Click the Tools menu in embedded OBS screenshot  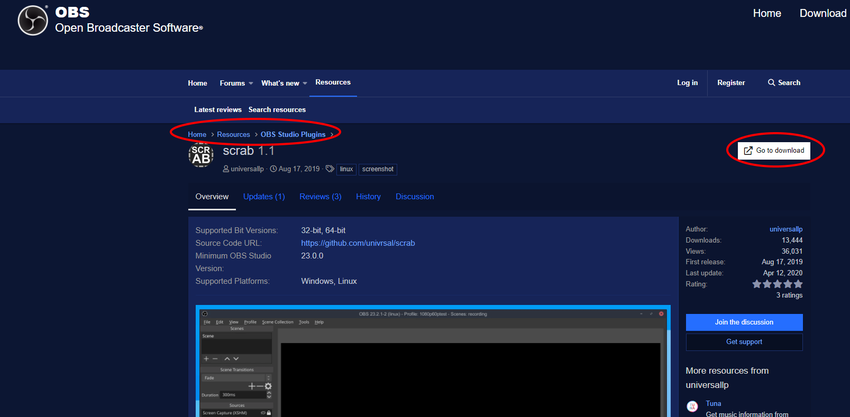point(304,322)
